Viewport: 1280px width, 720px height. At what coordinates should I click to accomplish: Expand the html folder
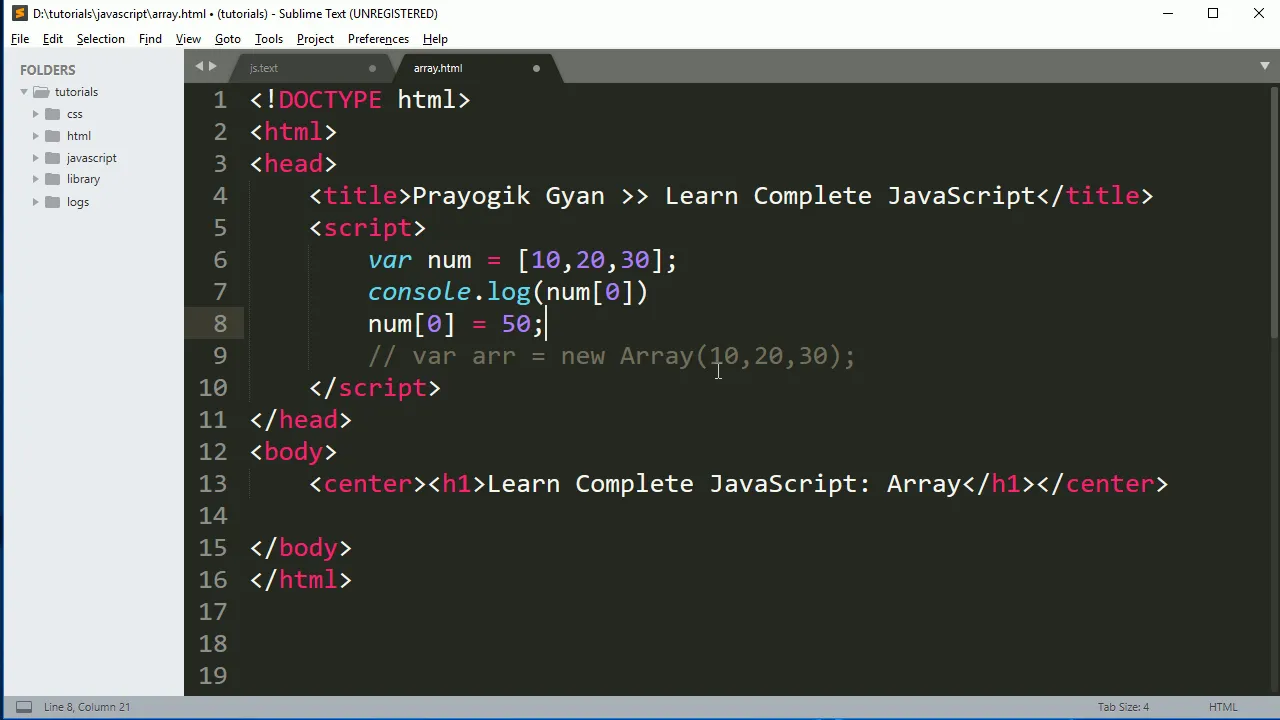35,136
